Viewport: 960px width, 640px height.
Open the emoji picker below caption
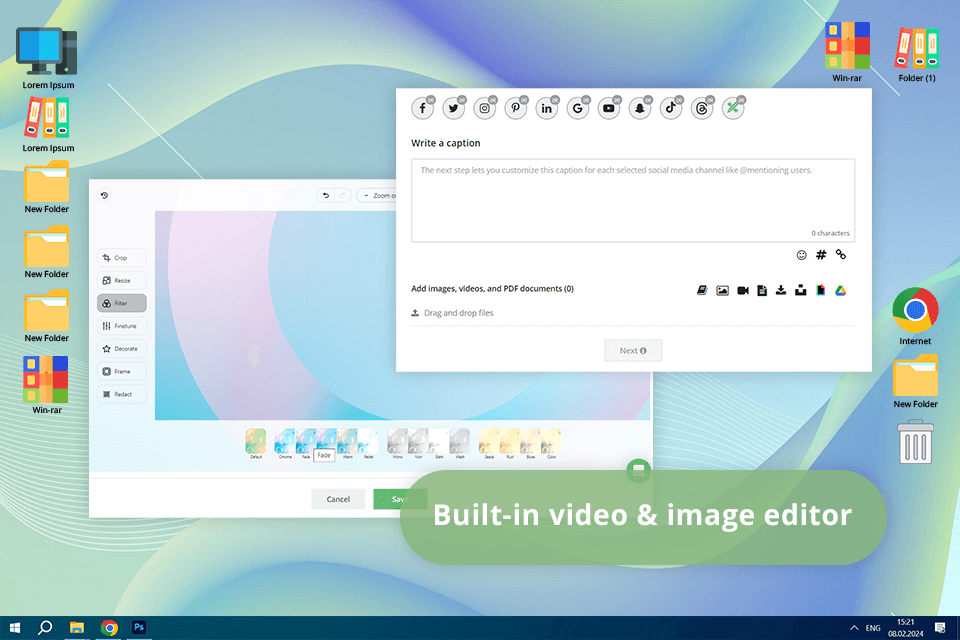tap(801, 255)
